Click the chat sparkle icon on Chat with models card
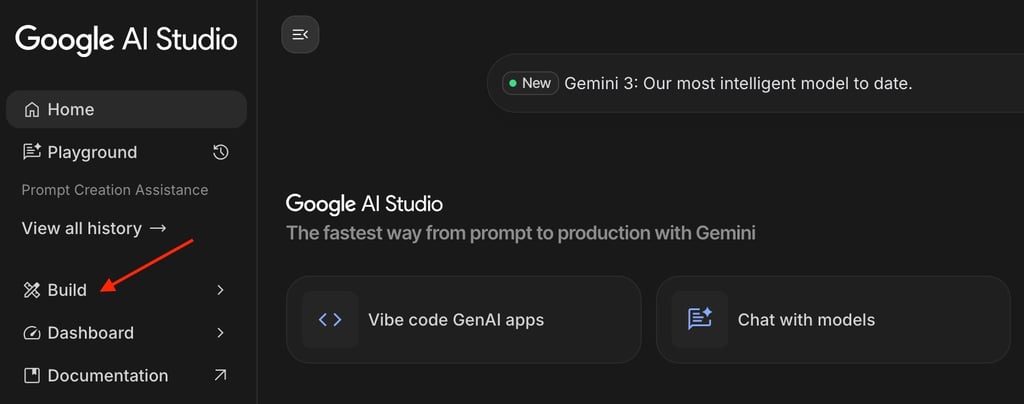Viewport: 1024px width, 404px height. click(x=700, y=320)
